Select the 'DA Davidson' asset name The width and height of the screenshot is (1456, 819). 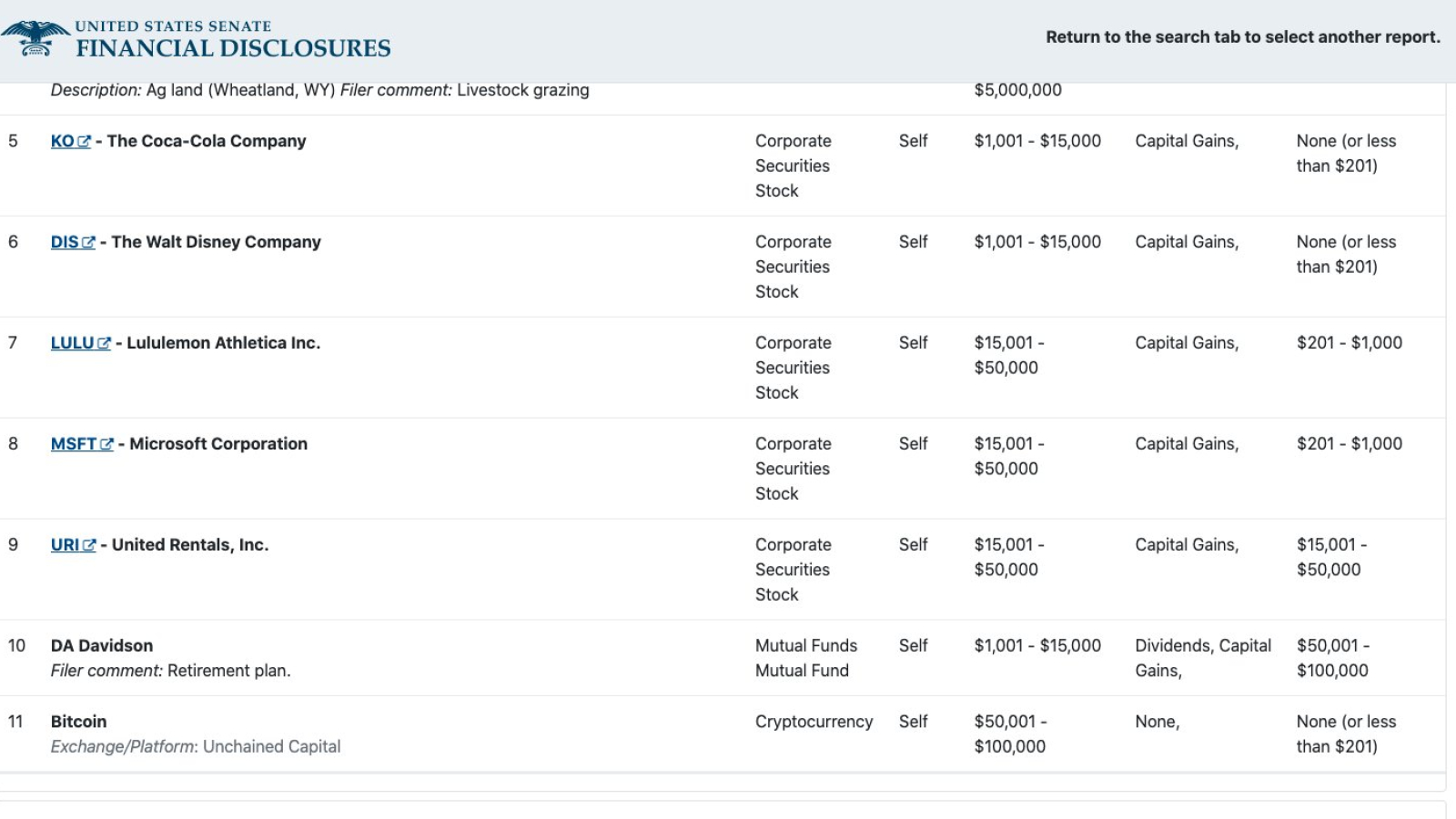tap(102, 646)
